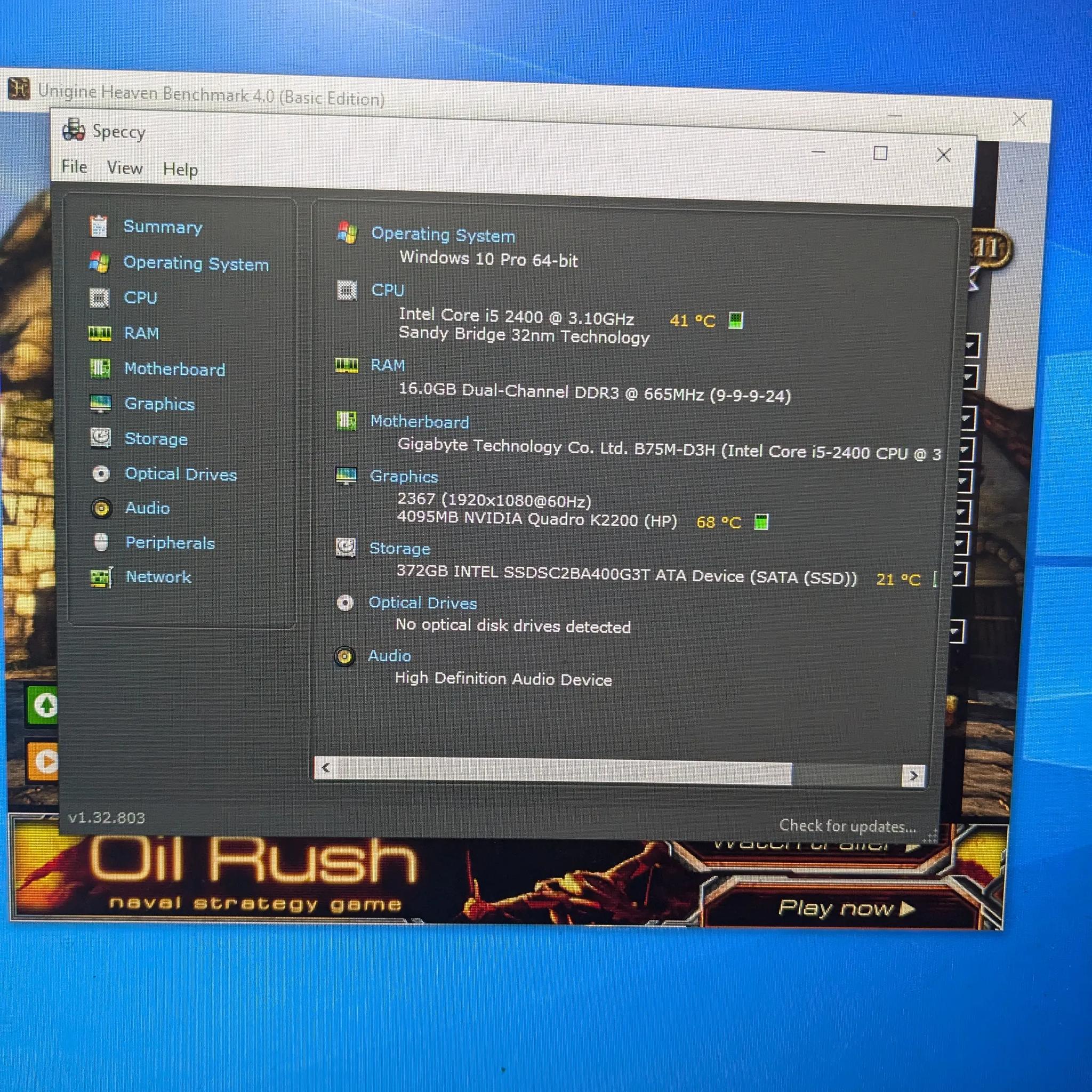Viewport: 1092px width, 1092px height.
Task: Click the Graphics heading in summary panel
Action: click(x=404, y=477)
